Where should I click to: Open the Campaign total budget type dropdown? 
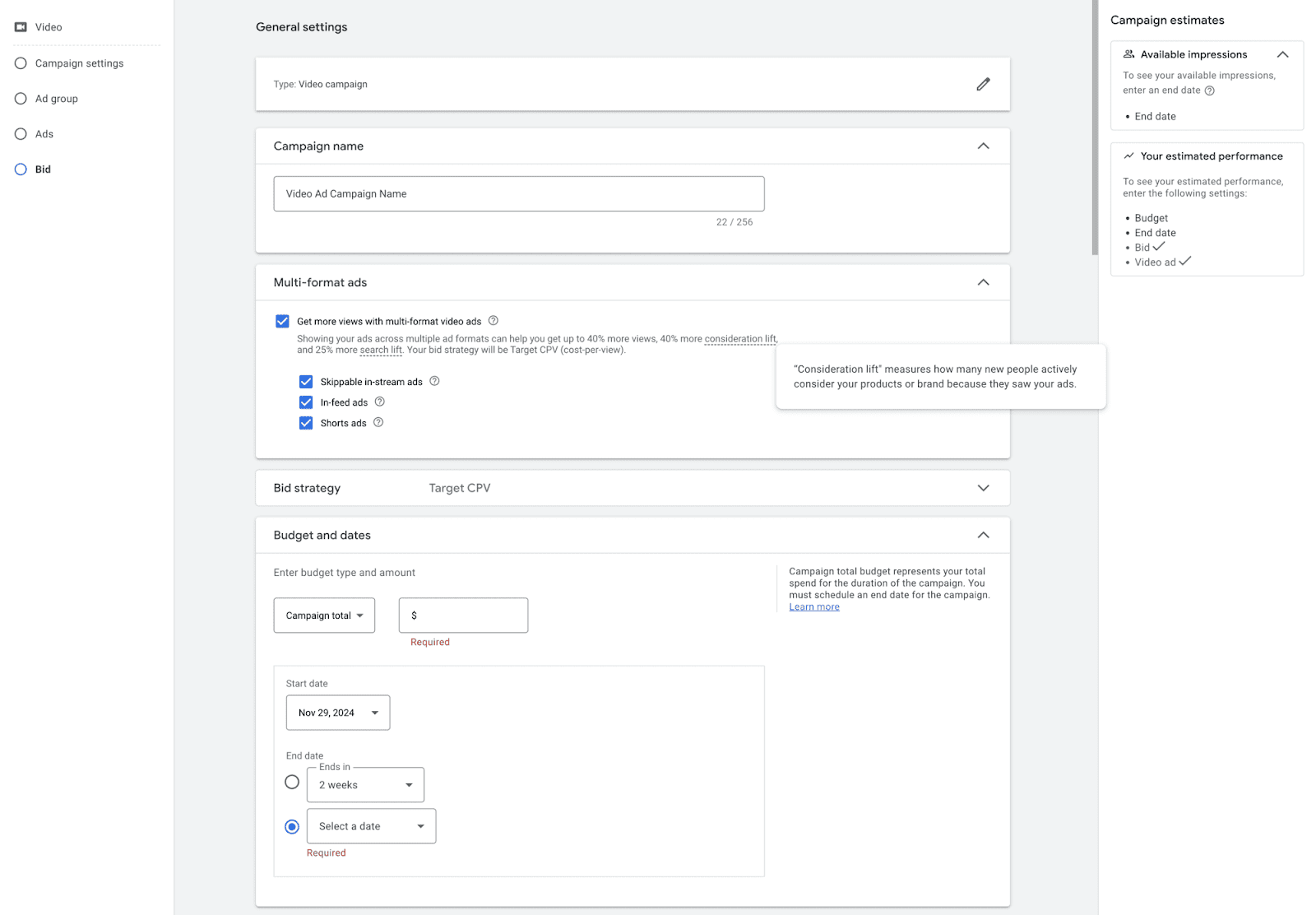[x=324, y=615]
